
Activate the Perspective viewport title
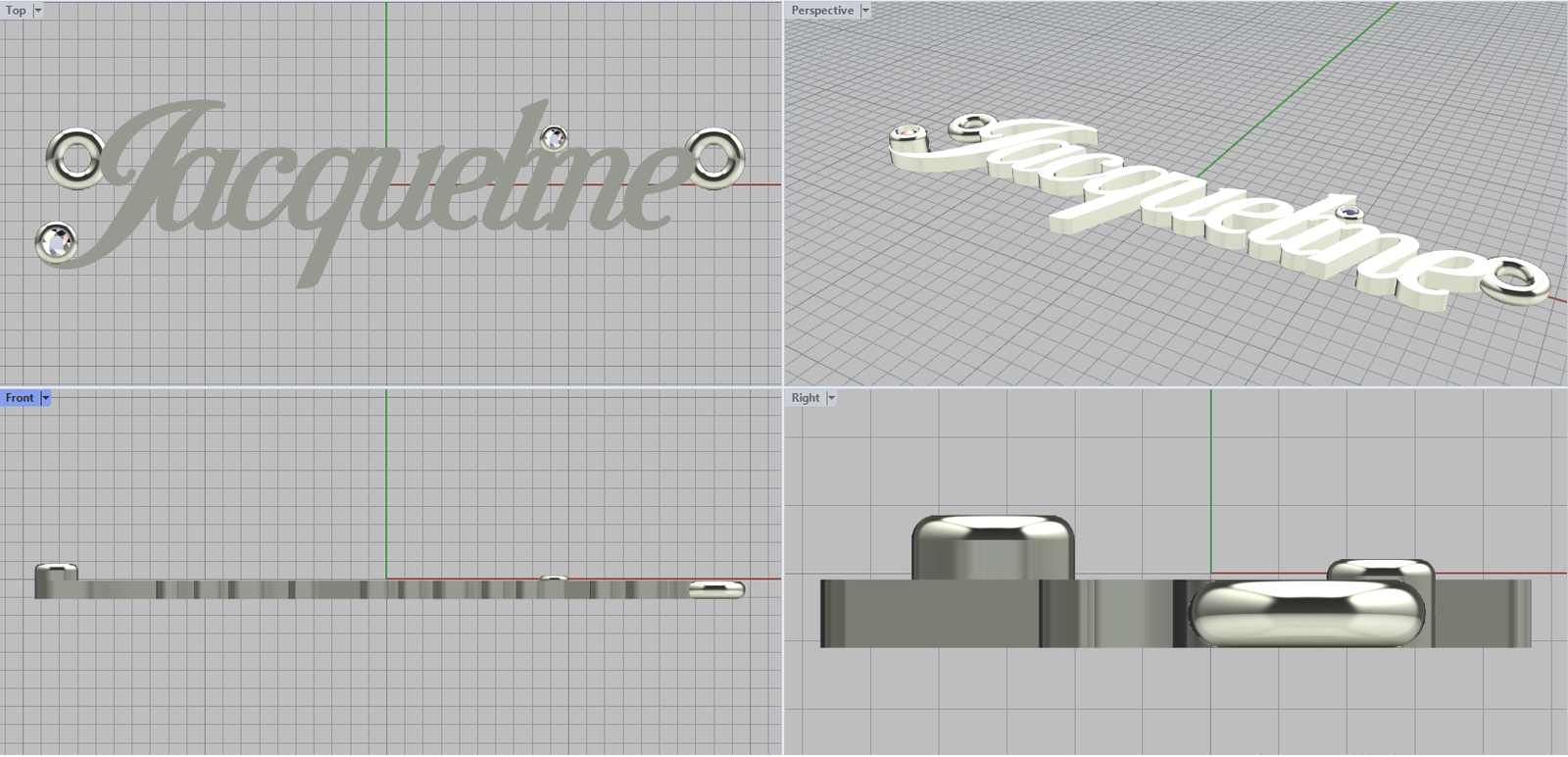[x=821, y=11]
